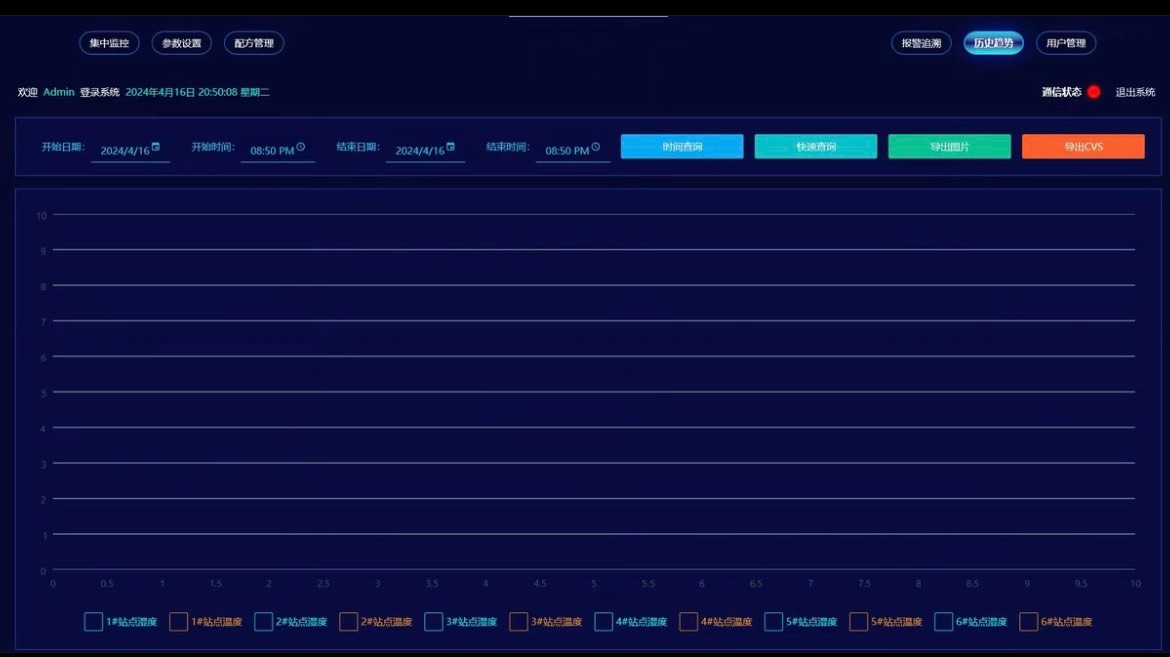Open the clock icon for 结束时间
The height and width of the screenshot is (657, 1170).
(595, 147)
